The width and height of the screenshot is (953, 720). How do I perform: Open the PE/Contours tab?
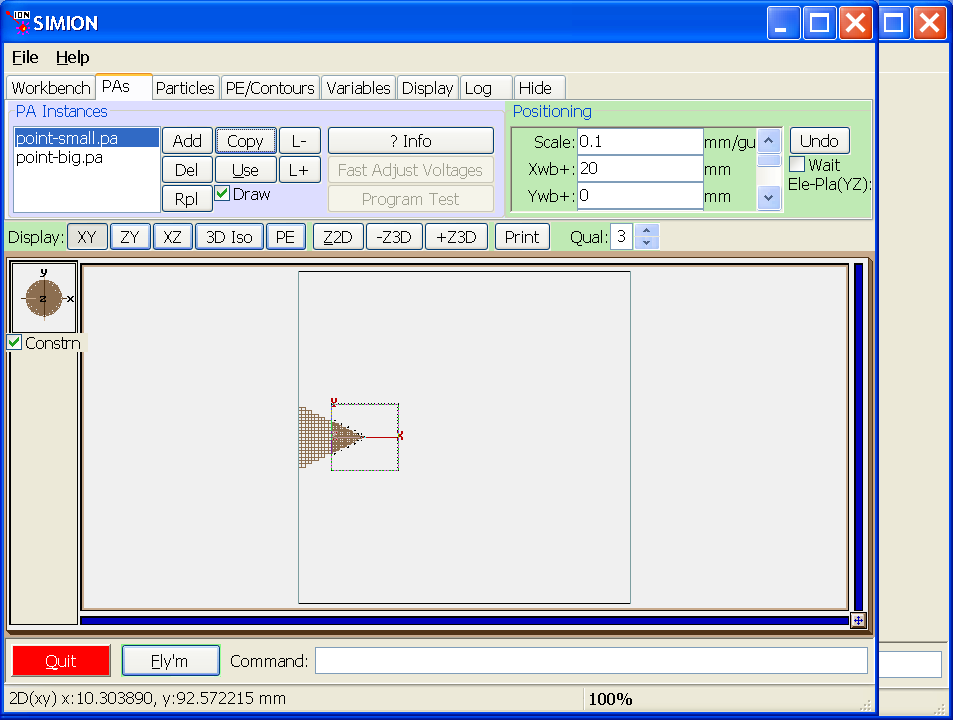pos(270,88)
